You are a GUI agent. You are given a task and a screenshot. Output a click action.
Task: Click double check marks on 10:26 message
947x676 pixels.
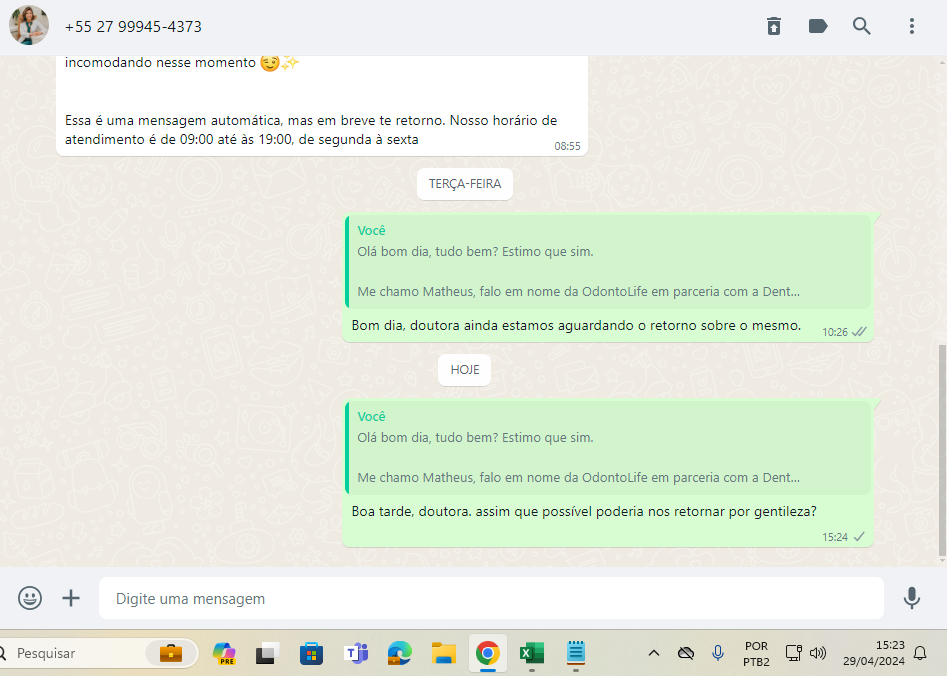[859, 332]
